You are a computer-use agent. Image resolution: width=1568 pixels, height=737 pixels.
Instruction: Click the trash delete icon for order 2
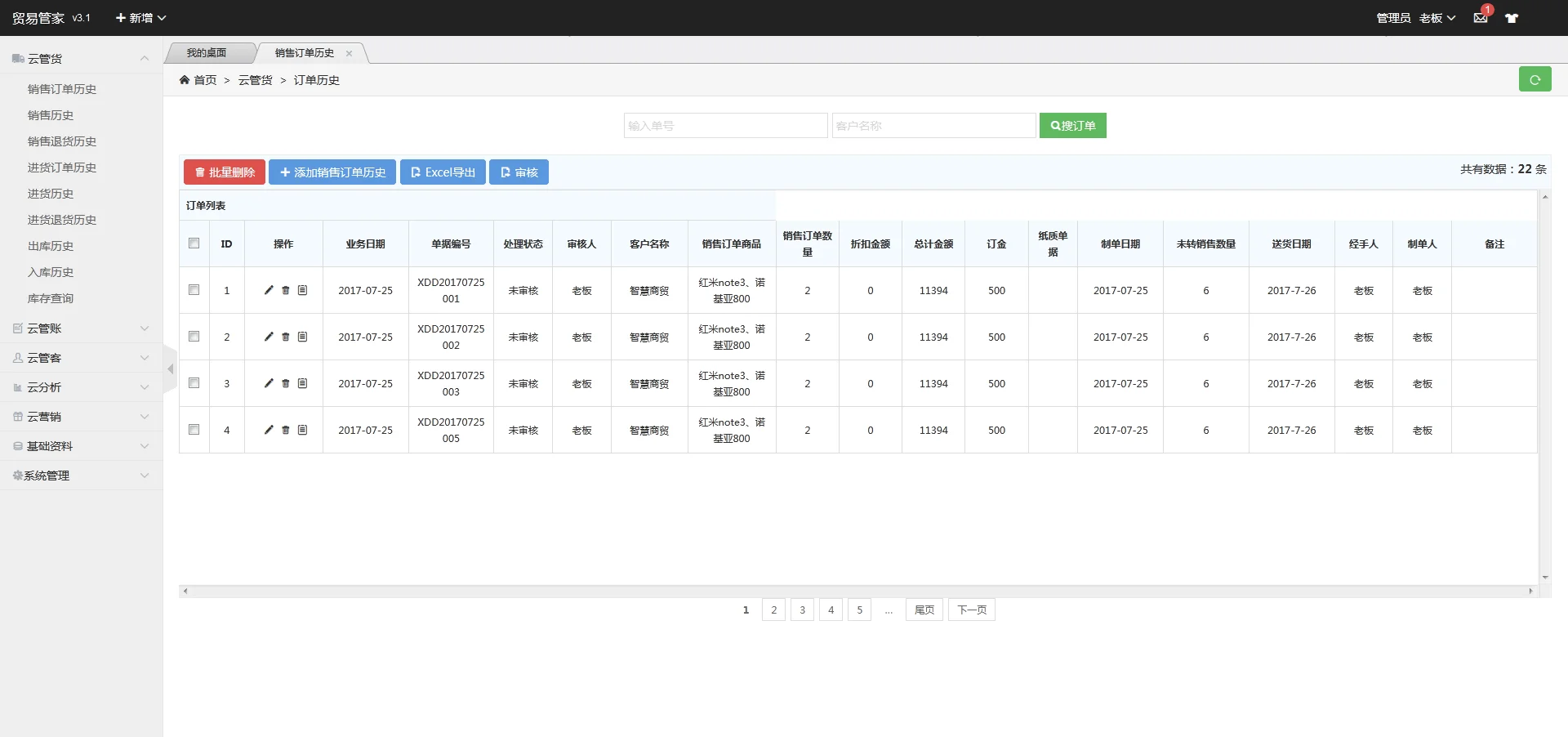point(286,337)
